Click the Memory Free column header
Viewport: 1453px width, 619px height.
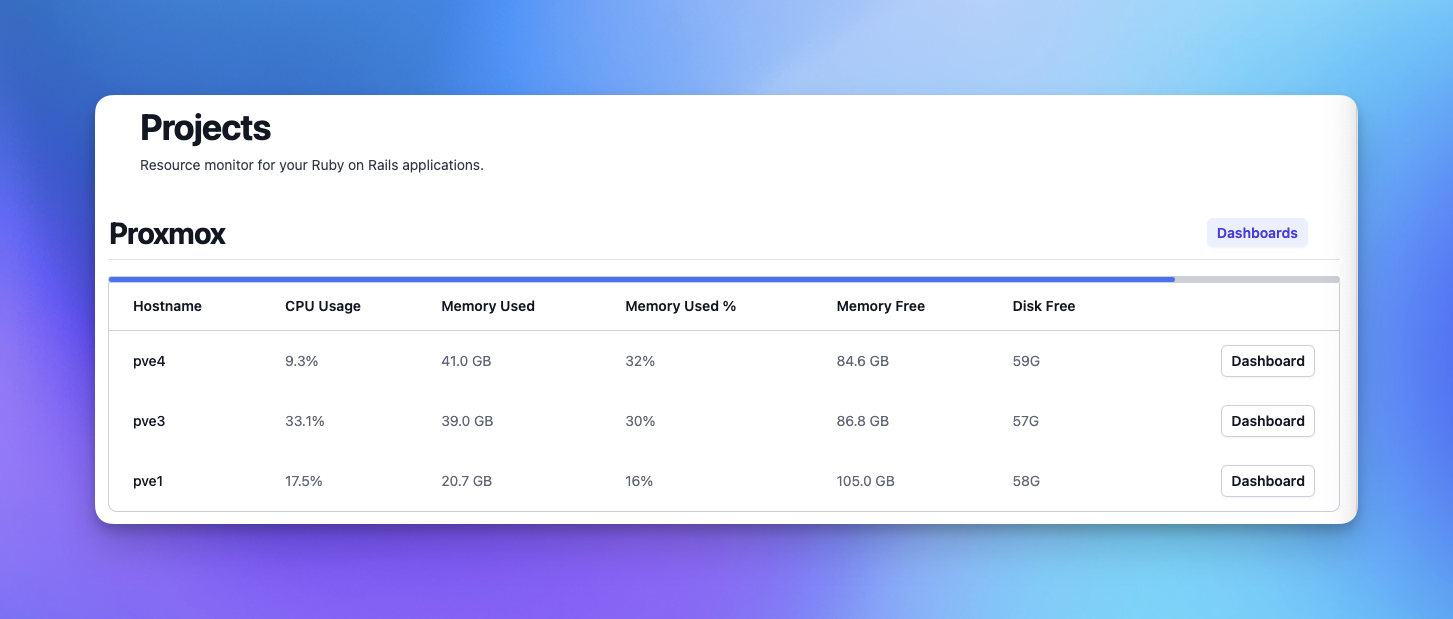coord(881,306)
